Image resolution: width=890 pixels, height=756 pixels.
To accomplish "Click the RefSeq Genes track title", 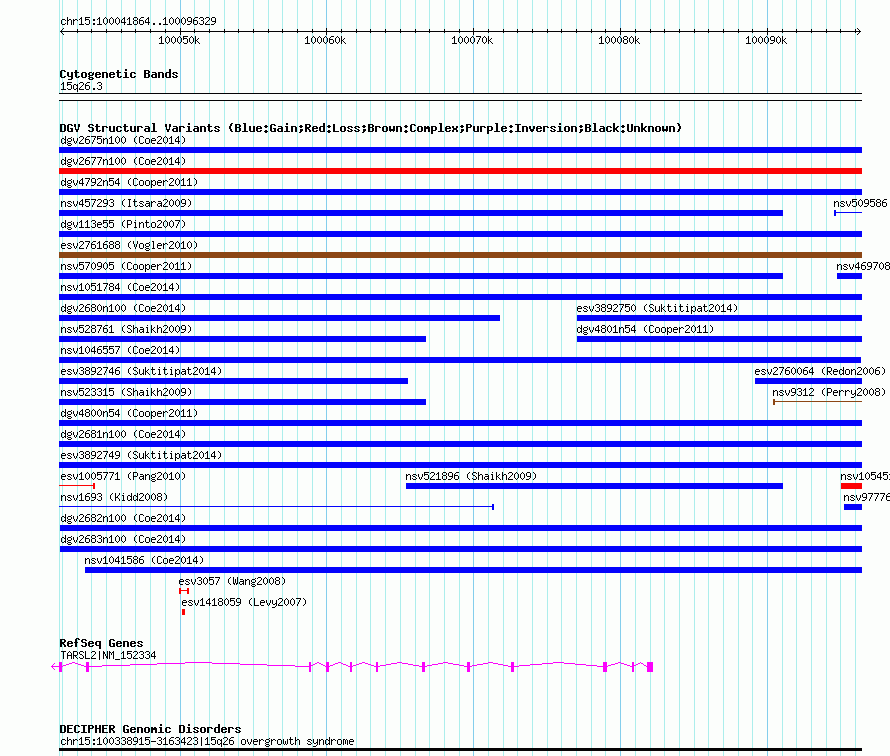I will 102,643.
